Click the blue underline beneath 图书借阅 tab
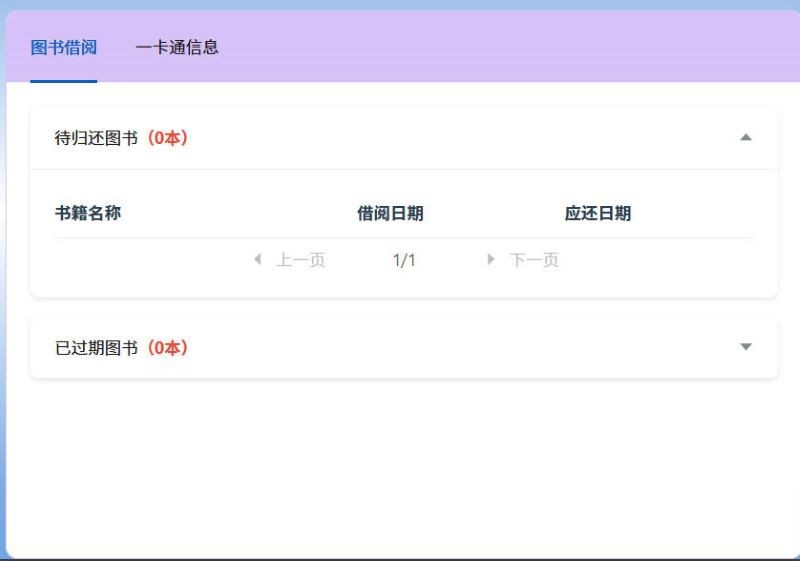The height and width of the screenshot is (561, 800). (63, 80)
